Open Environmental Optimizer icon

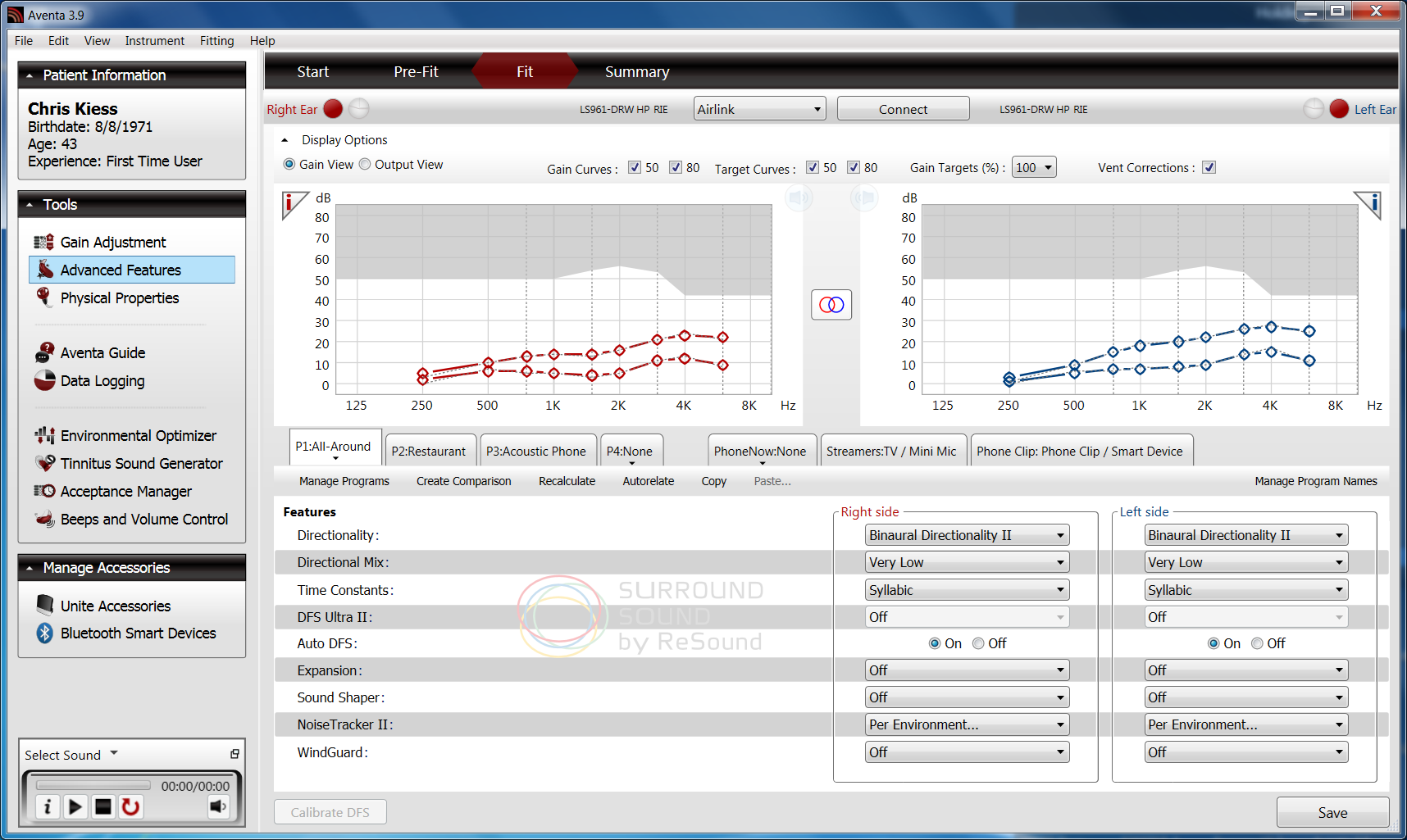[44, 435]
